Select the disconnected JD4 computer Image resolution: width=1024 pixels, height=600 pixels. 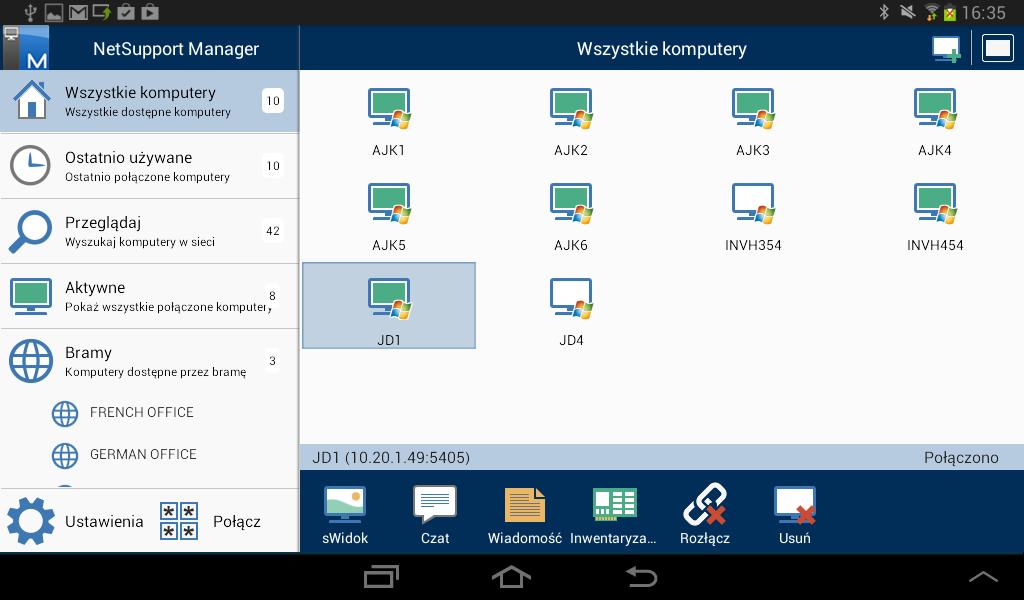pos(571,312)
